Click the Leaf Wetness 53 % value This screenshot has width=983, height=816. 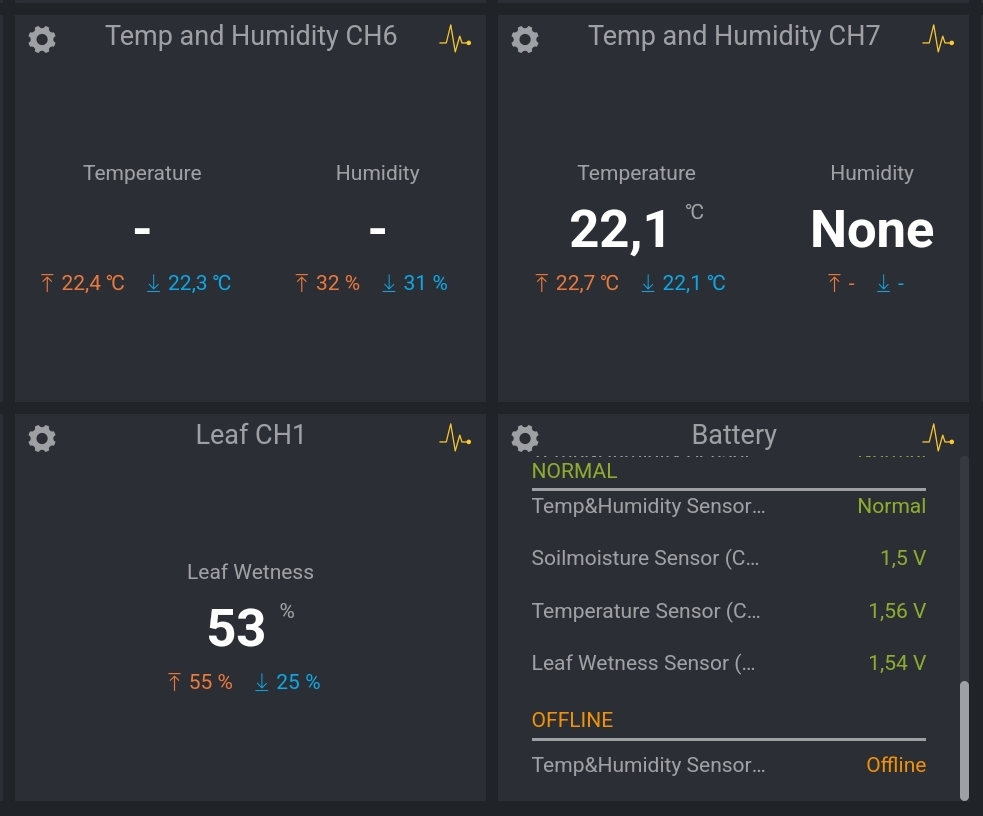coord(237,629)
